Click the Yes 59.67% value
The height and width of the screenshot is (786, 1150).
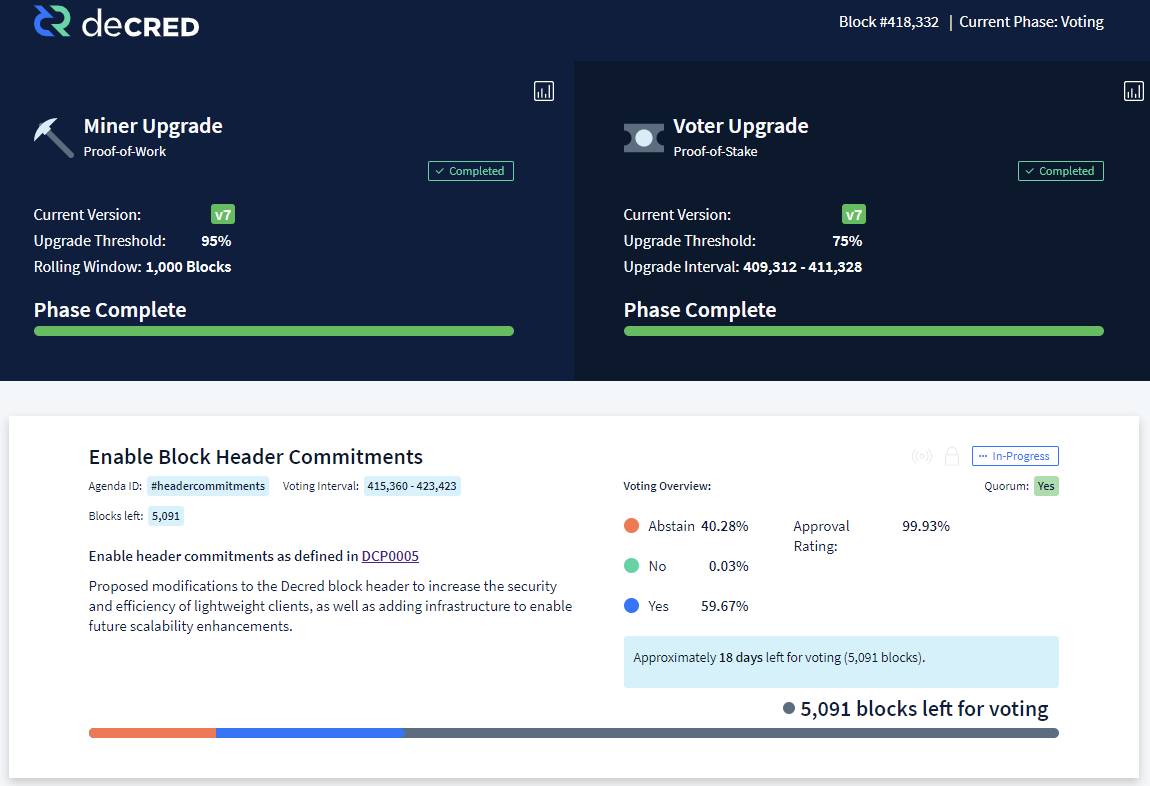point(725,606)
